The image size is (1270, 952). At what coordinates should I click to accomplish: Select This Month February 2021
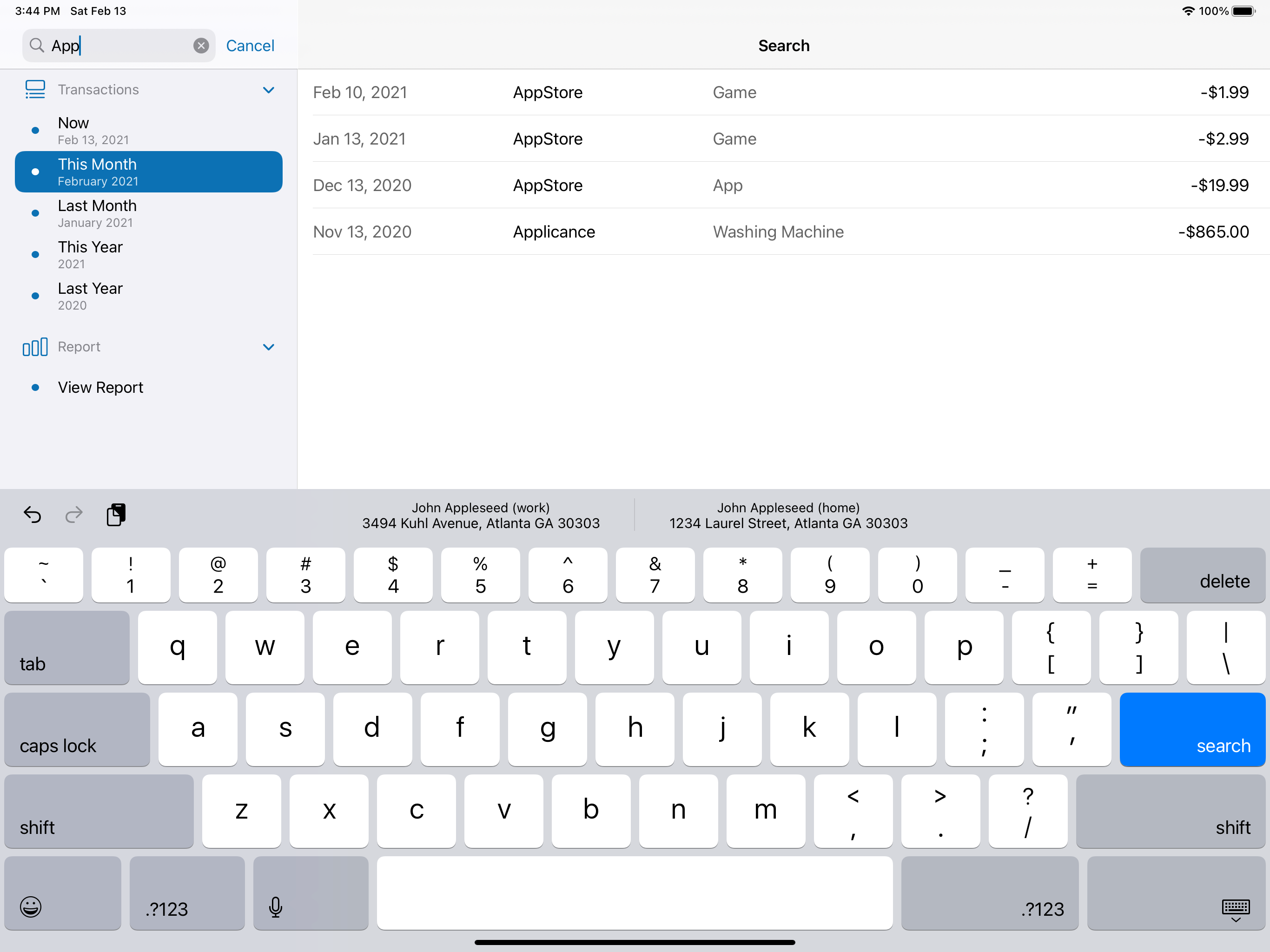click(x=149, y=172)
